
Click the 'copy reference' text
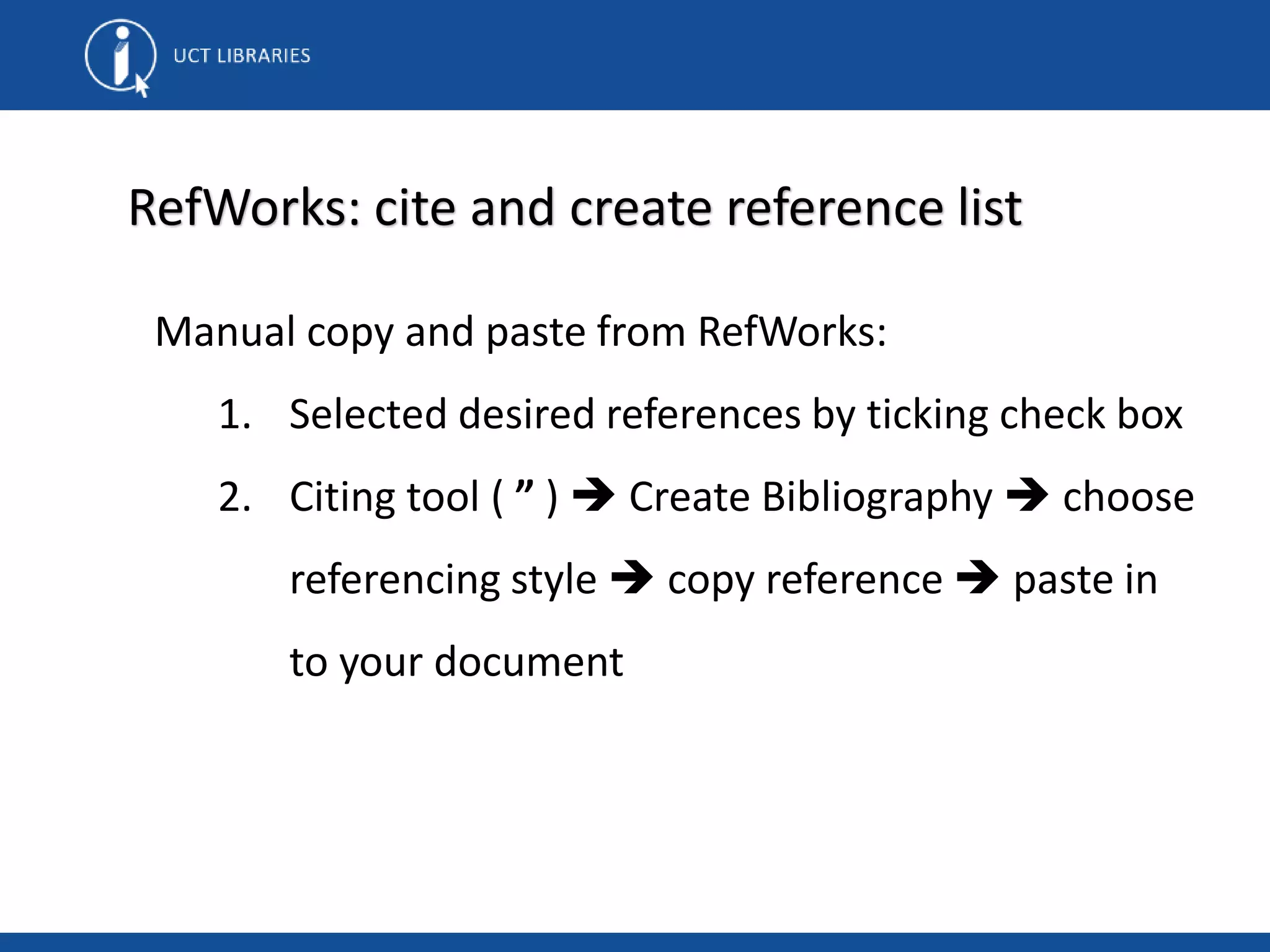805,581
